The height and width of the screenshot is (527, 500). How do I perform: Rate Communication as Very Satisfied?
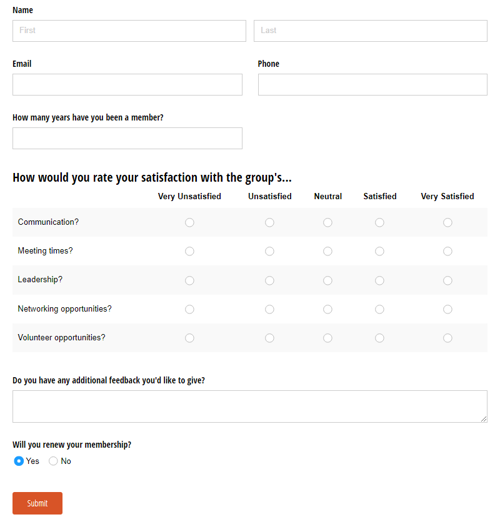pyautogui.click(x=447, y=222)
